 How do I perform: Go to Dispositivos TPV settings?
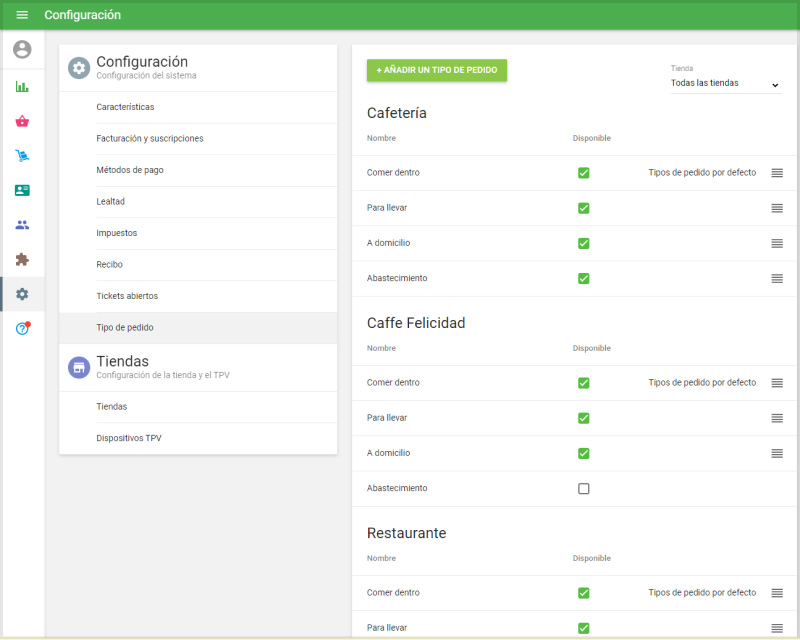129,438
